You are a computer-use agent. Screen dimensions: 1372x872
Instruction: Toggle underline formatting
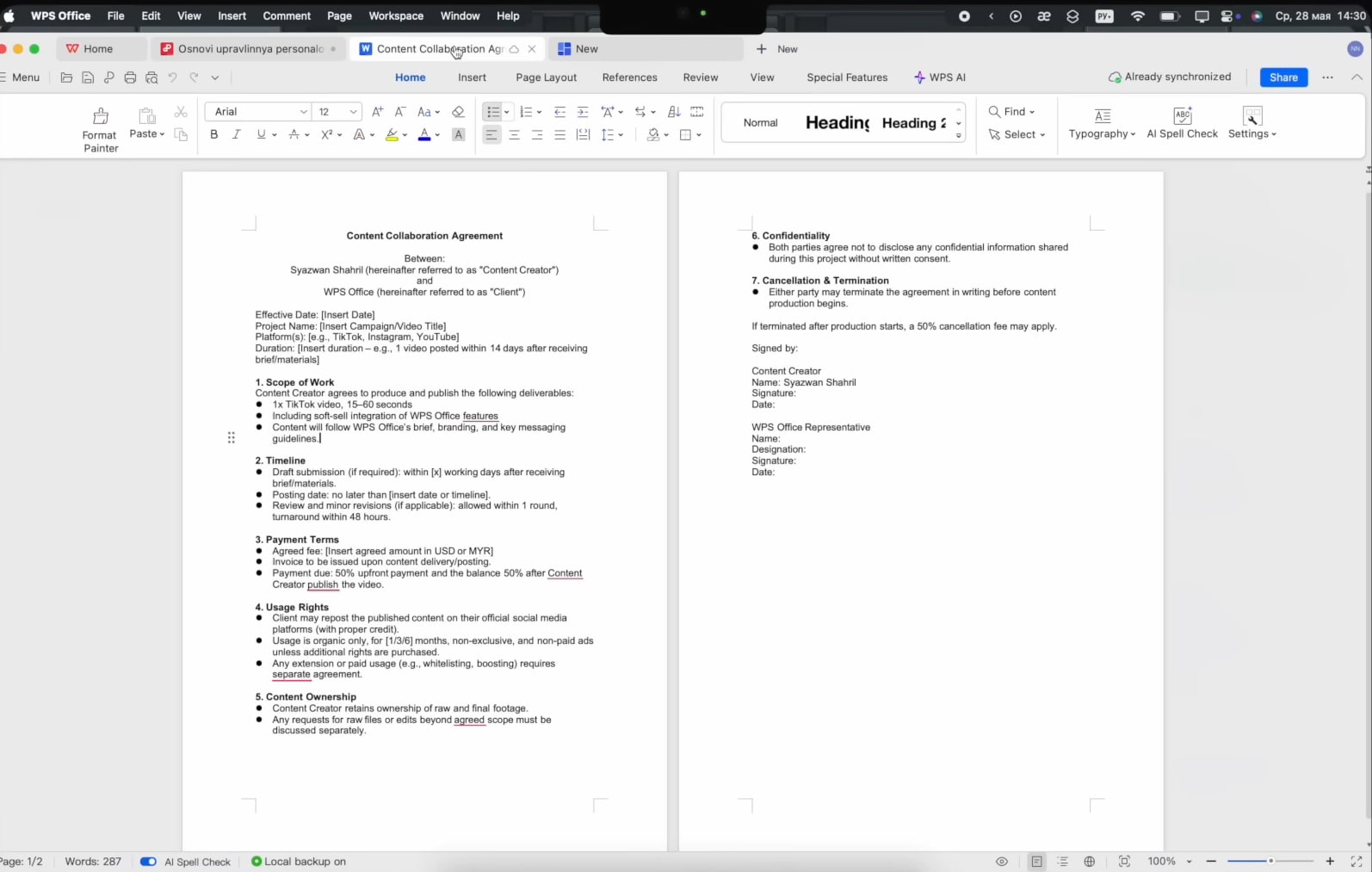[261, 134]
